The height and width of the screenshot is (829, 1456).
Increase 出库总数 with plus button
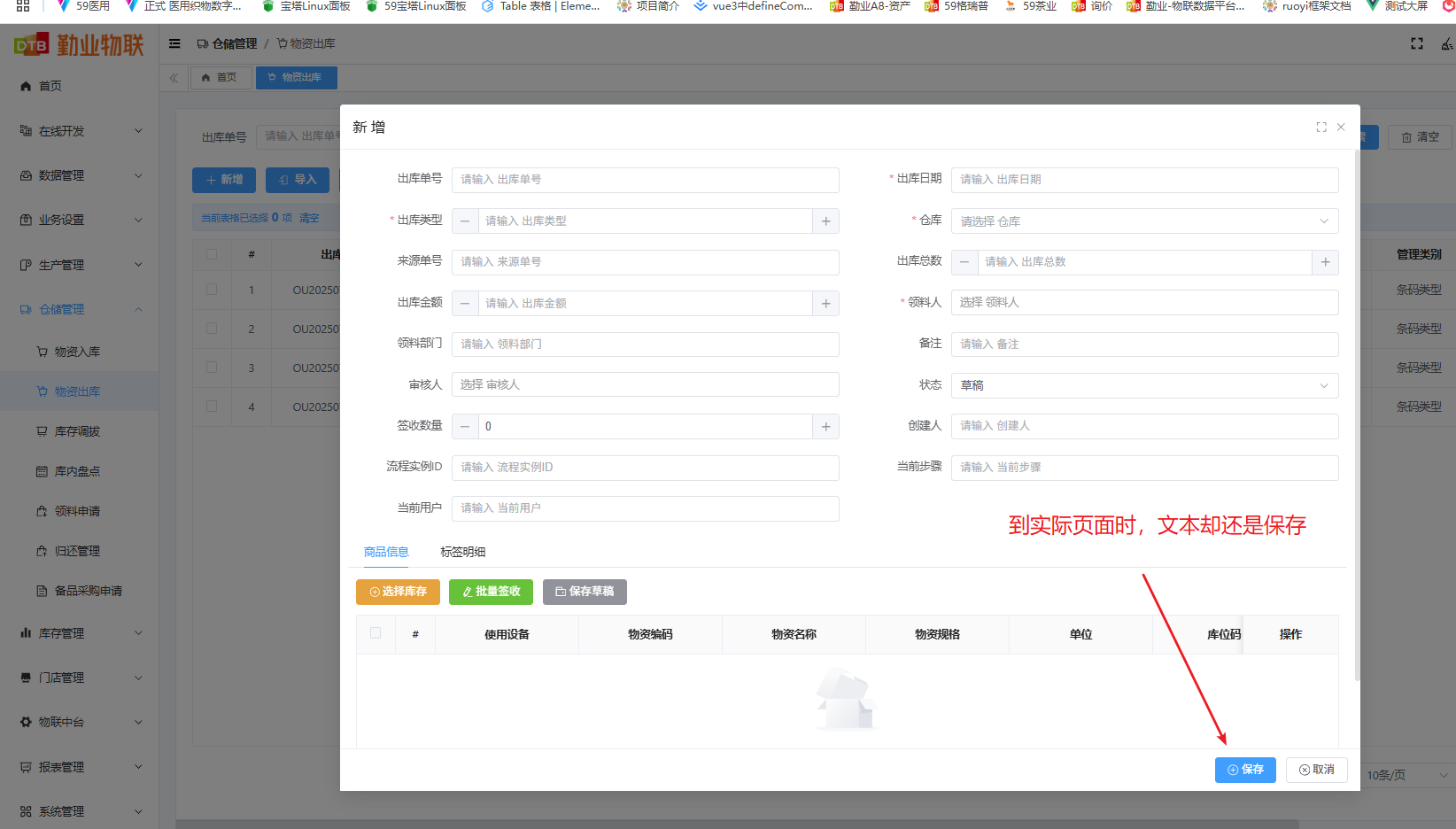point(1325,262)
